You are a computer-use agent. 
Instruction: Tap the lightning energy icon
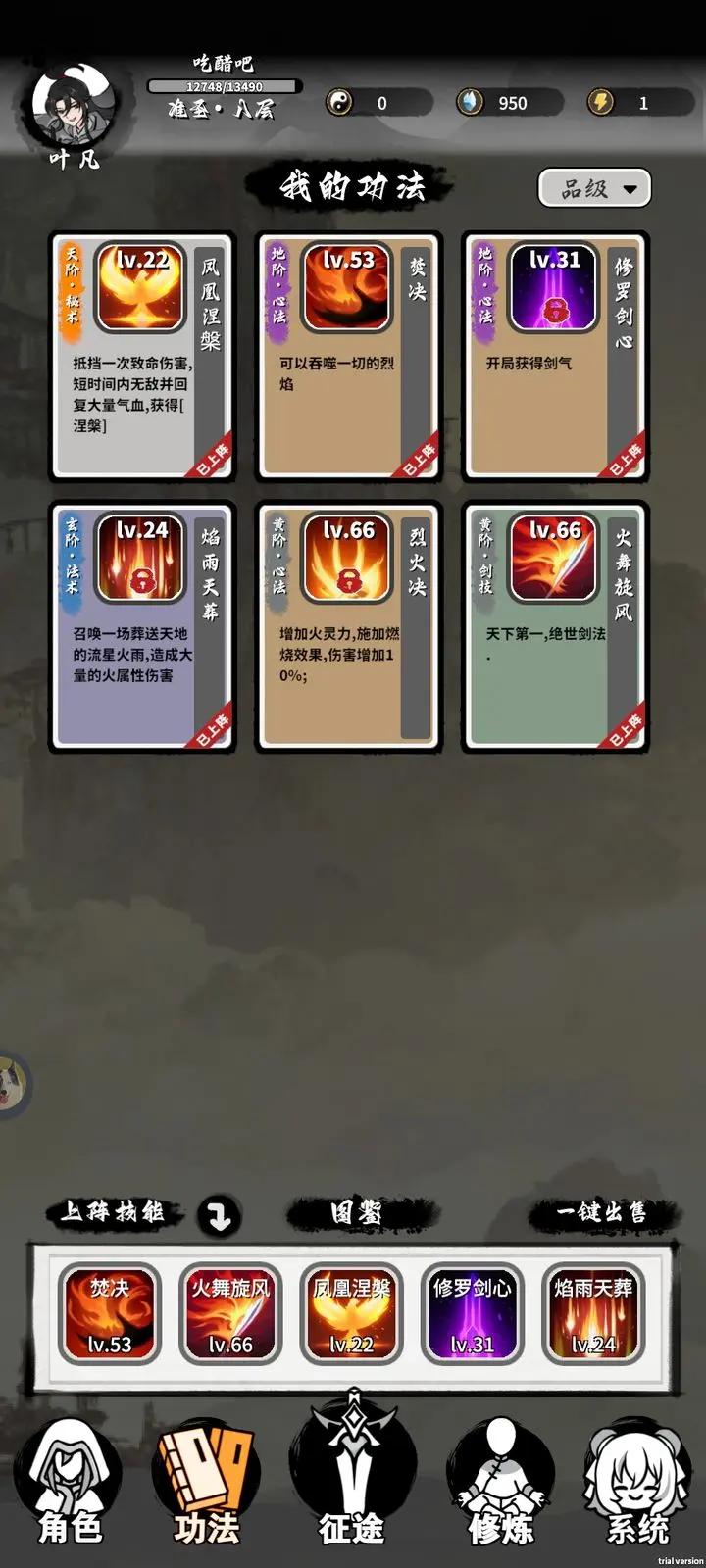pyautogui.click(x=600, y=102)
